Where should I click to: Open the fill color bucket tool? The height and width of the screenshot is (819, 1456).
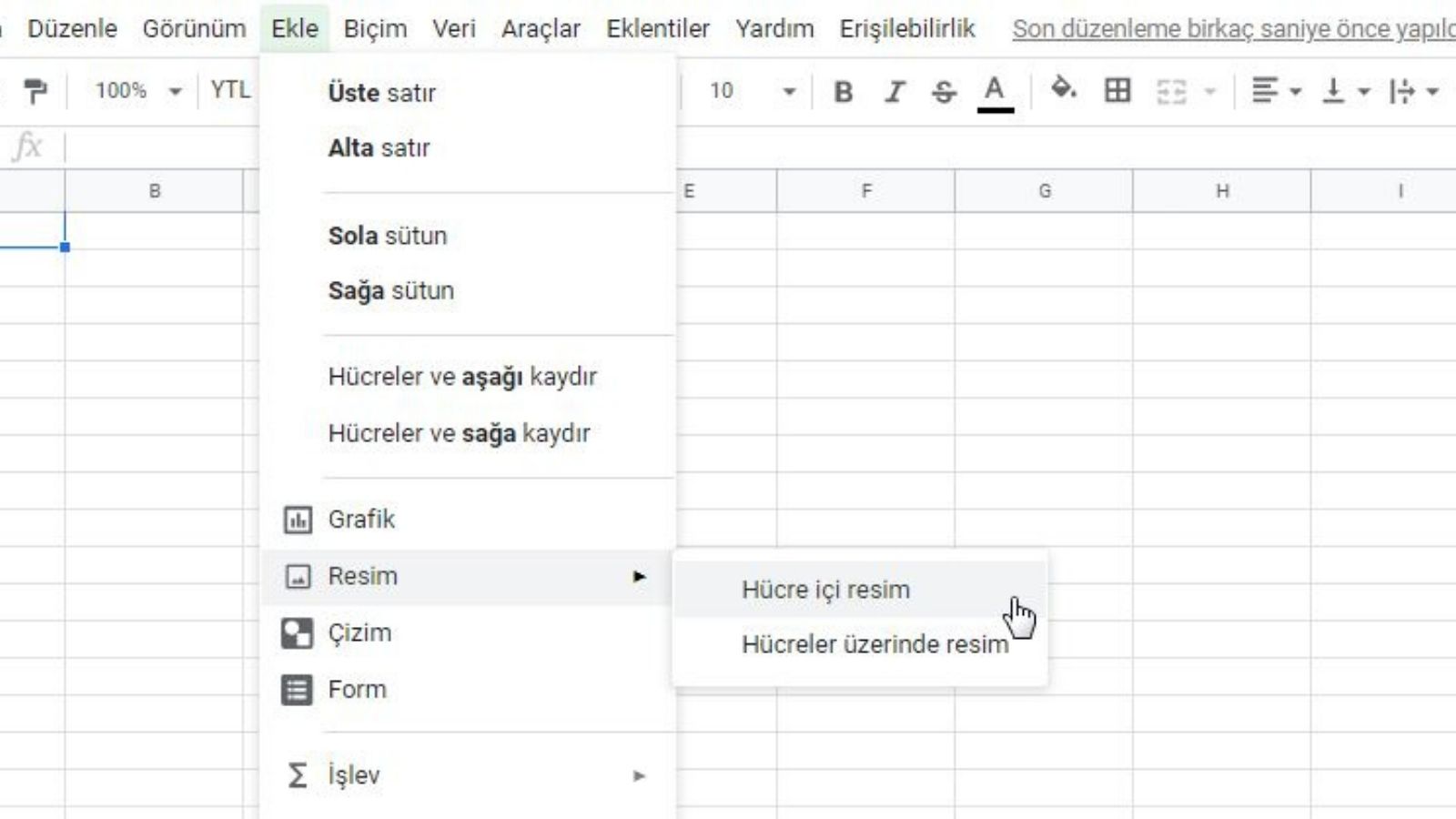click(x=1063, y=90)
